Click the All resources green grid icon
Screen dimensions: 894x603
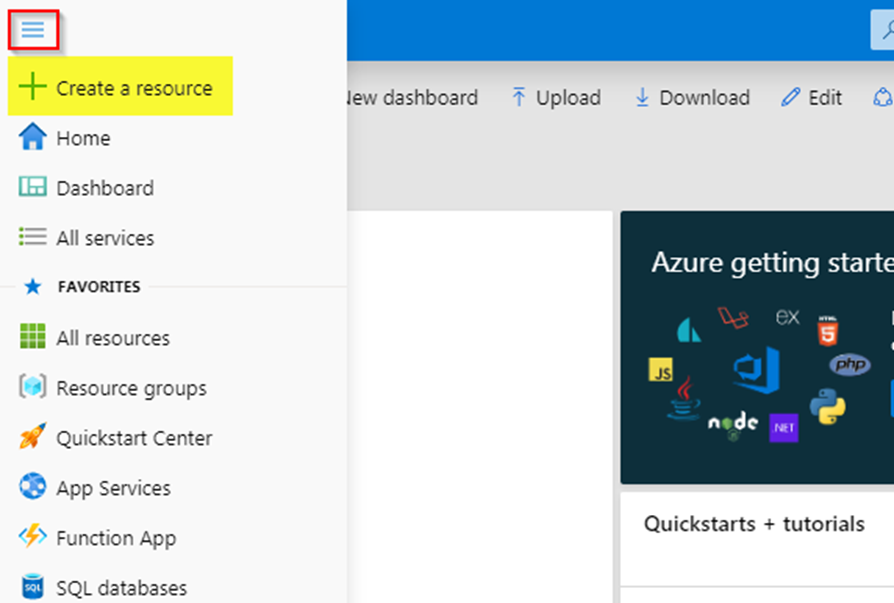click(32, 336)
